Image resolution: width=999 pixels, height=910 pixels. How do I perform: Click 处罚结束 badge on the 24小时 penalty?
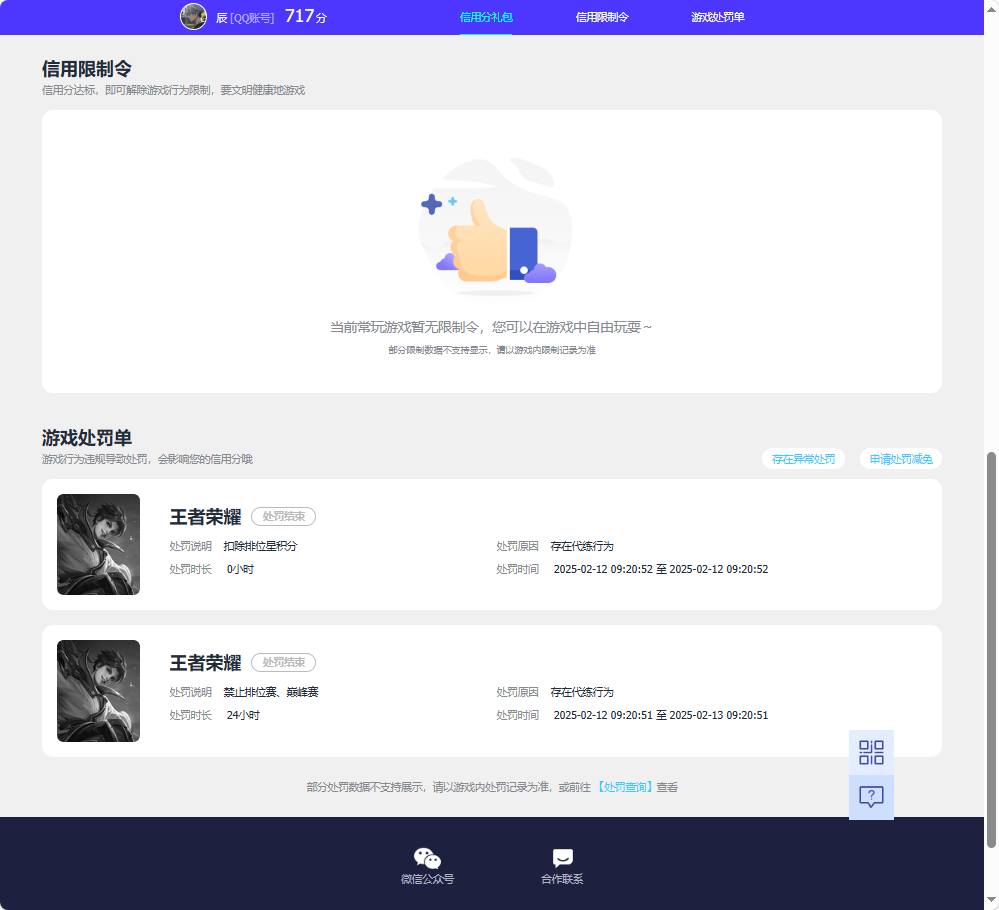284,662
